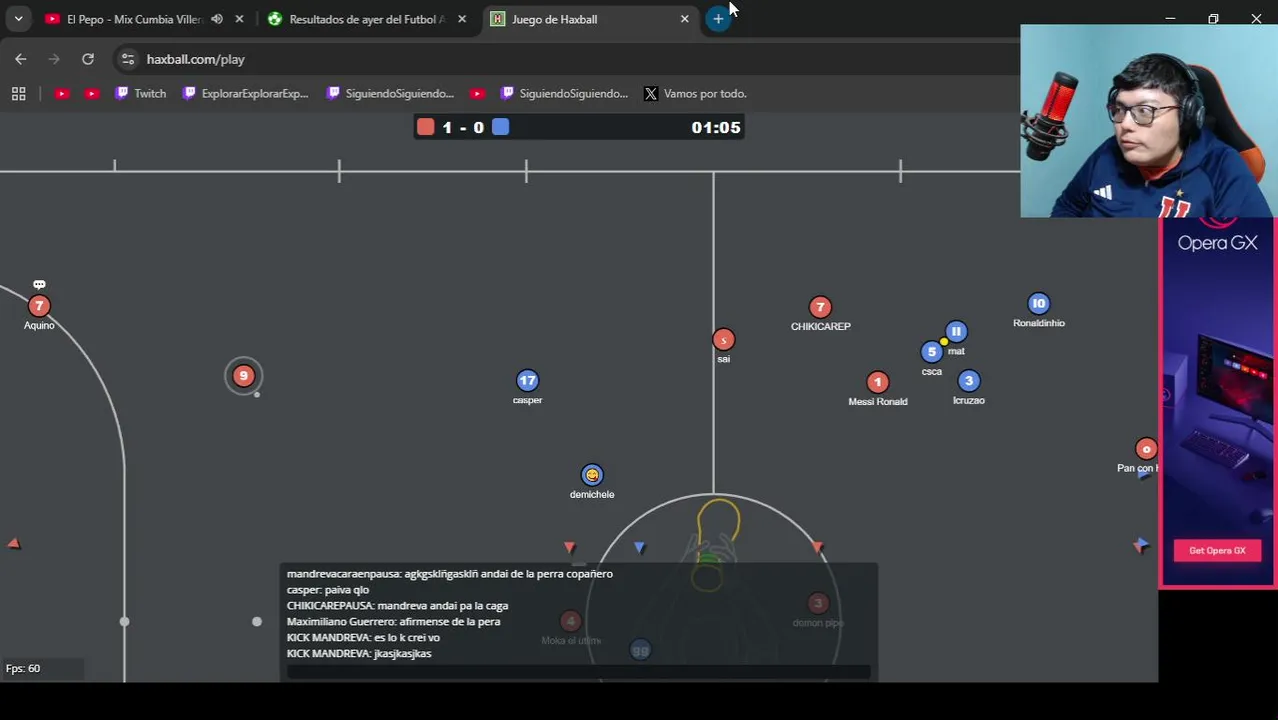Image resolution: width=1278 pixels, height=720 pixels.
Task: View site information for haxball.com
Action: [x=127, y=59]
